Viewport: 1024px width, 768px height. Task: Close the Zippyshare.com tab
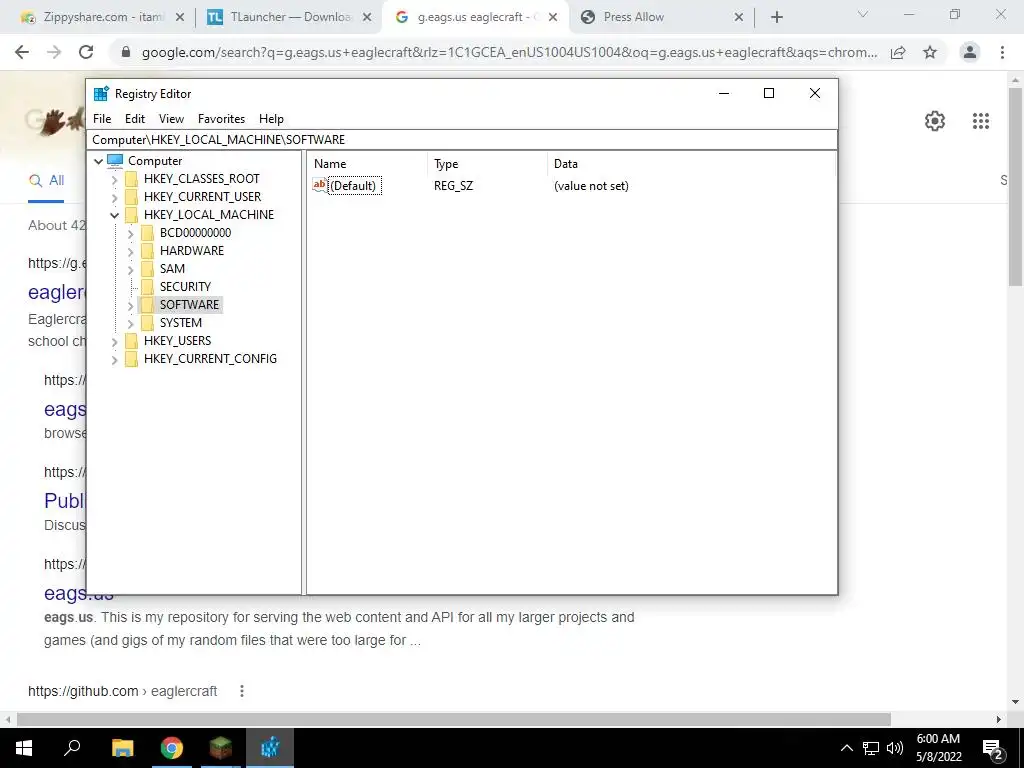pyautogui.click(x=180, y=17)
